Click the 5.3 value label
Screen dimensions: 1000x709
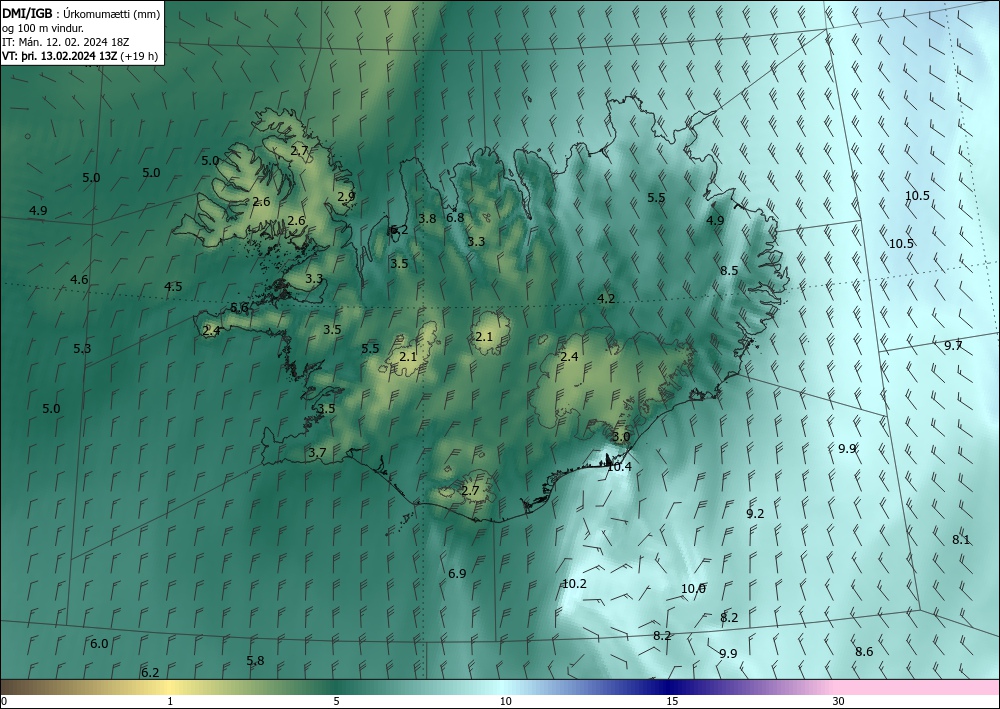82,349
